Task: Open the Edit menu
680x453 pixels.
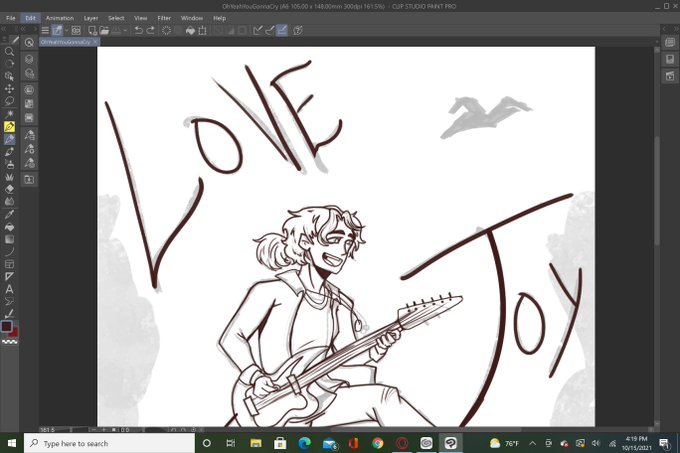Action: [30, 18]
